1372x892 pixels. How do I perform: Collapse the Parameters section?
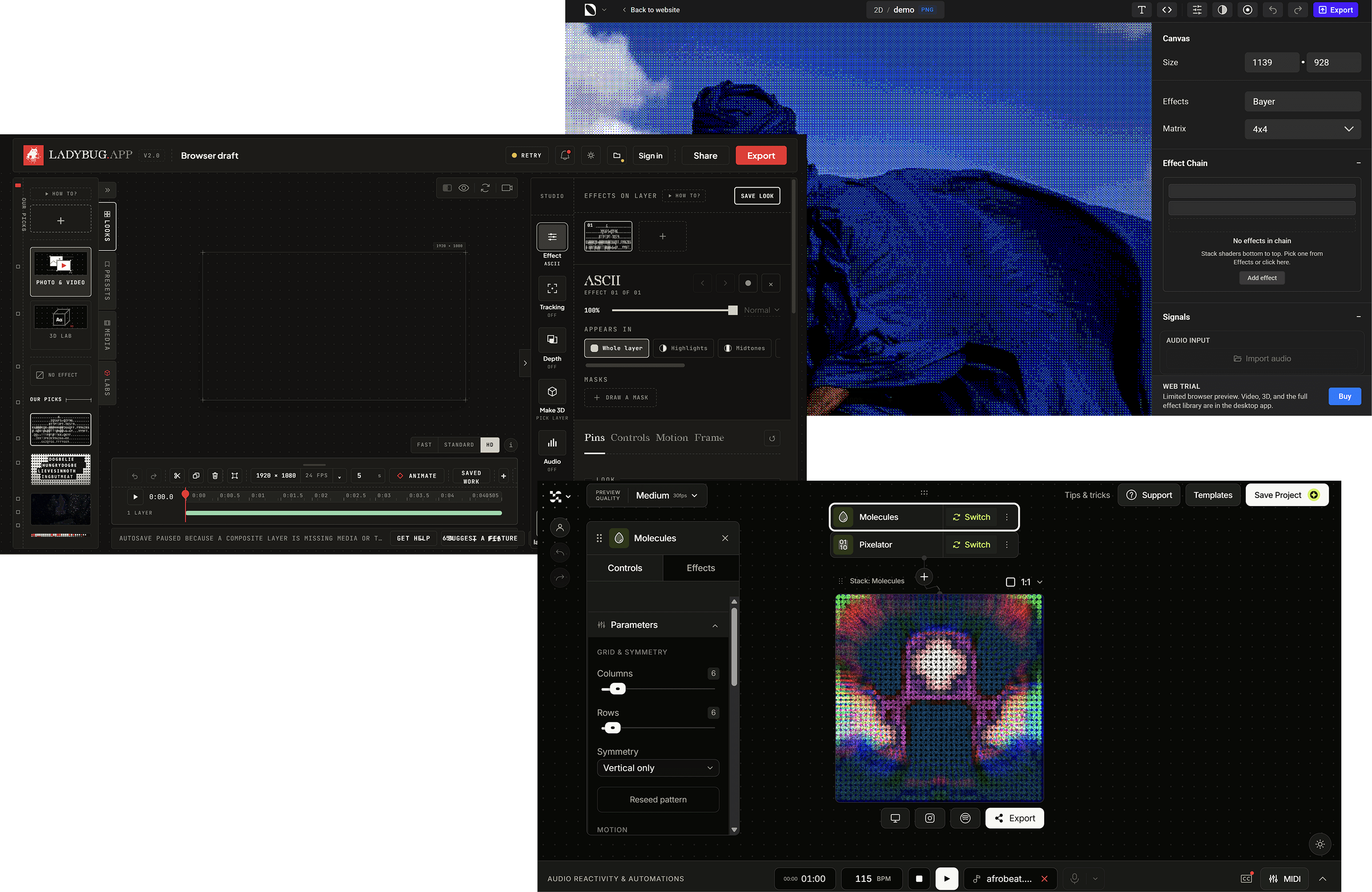click(x=715, y=625)
